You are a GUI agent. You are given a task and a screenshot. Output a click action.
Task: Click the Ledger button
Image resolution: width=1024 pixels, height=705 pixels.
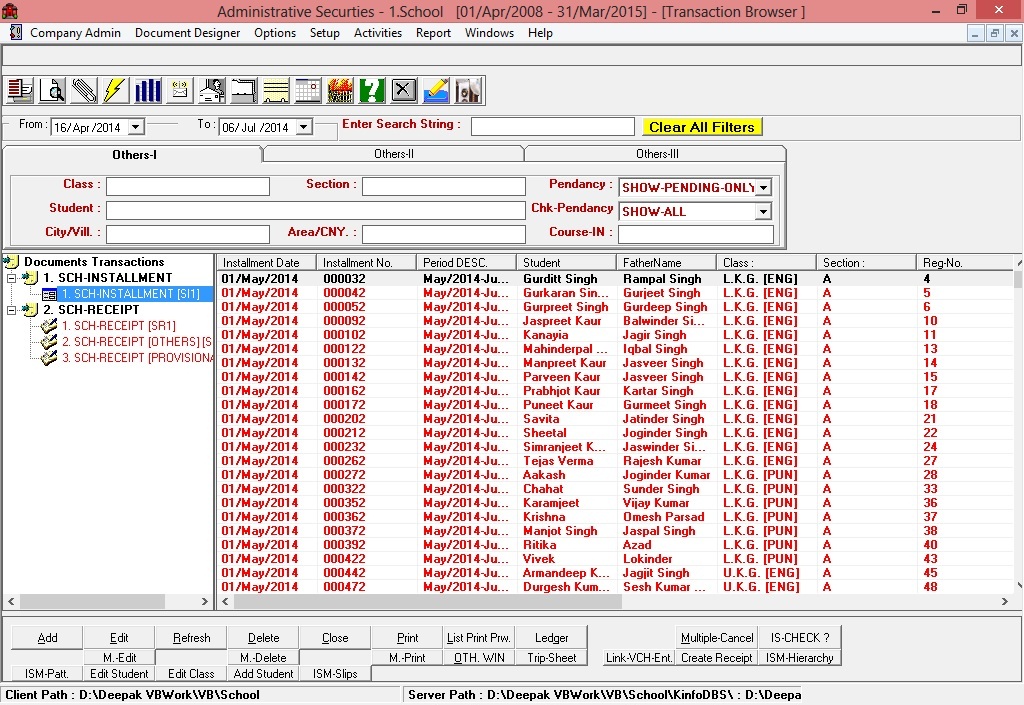pyautogui.click(x=552, y=638)
